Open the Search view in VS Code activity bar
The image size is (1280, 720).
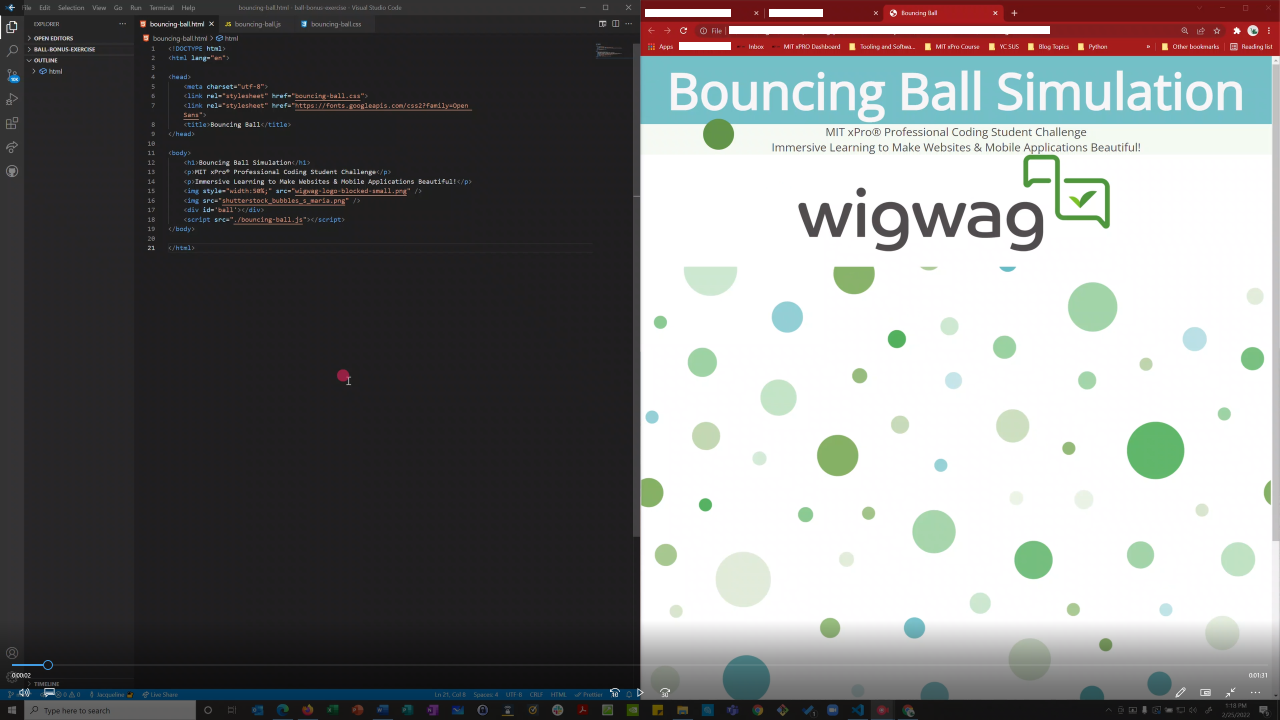[x=12, y=51]
